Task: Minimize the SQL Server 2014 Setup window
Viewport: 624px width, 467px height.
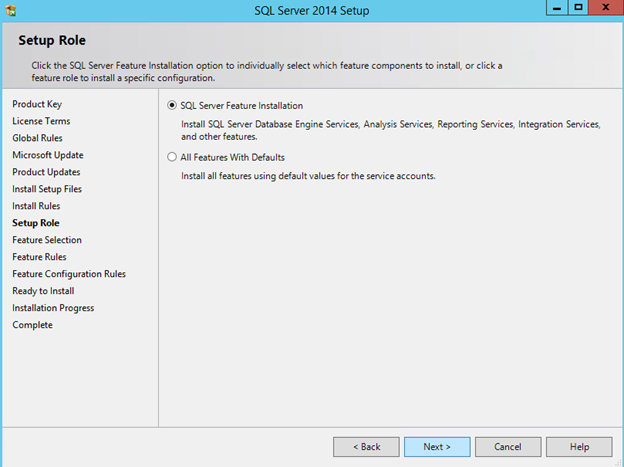Action: click(557, 8)
